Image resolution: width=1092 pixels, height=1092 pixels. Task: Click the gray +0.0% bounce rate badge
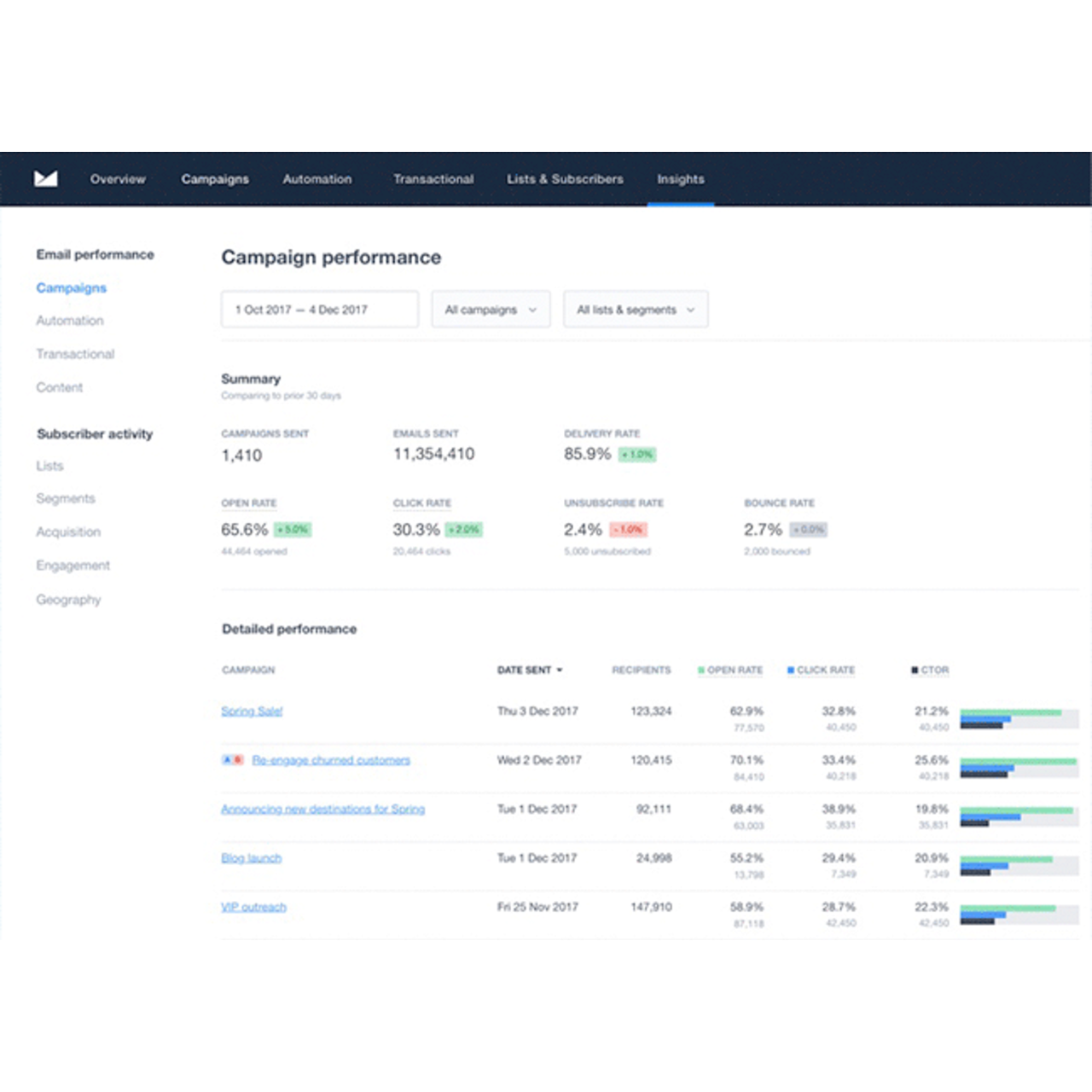coord(807,529)
